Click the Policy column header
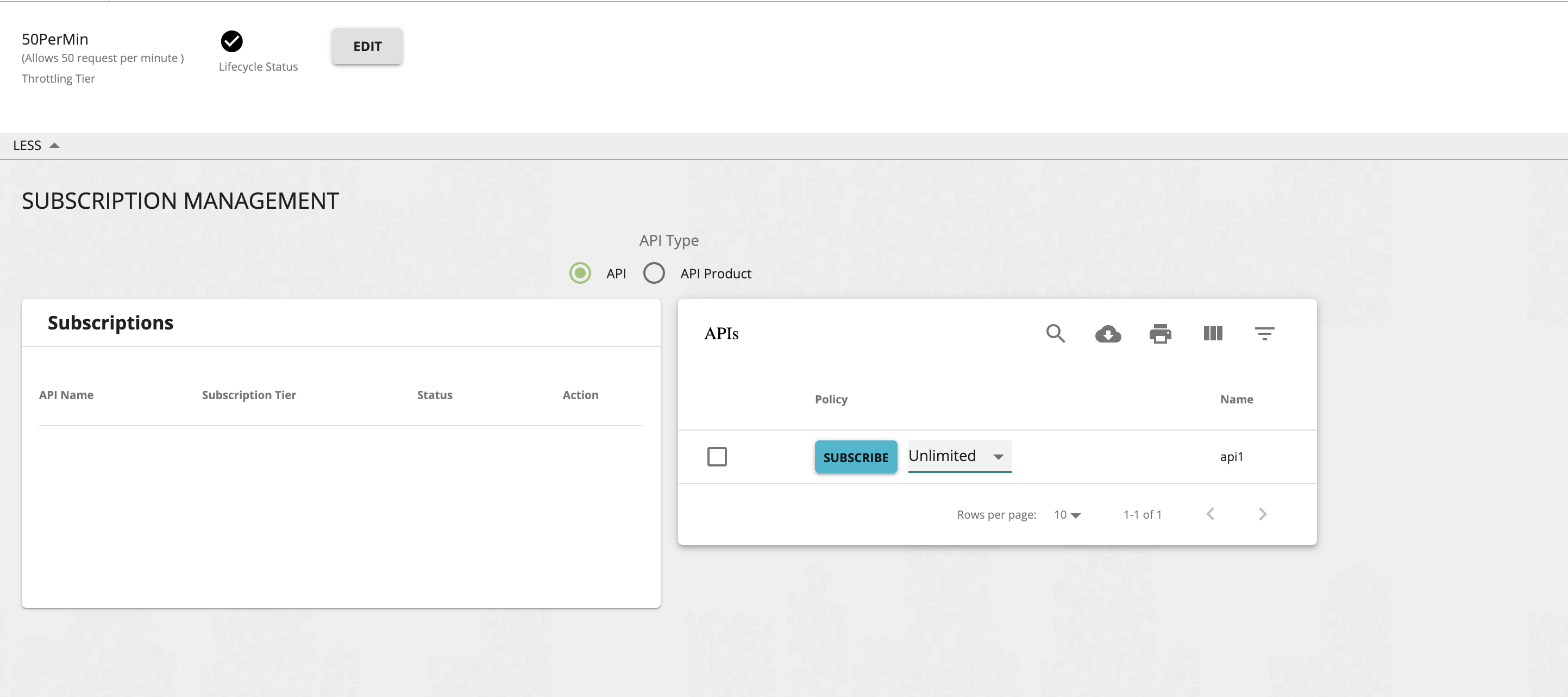 [x=831, y=399]
